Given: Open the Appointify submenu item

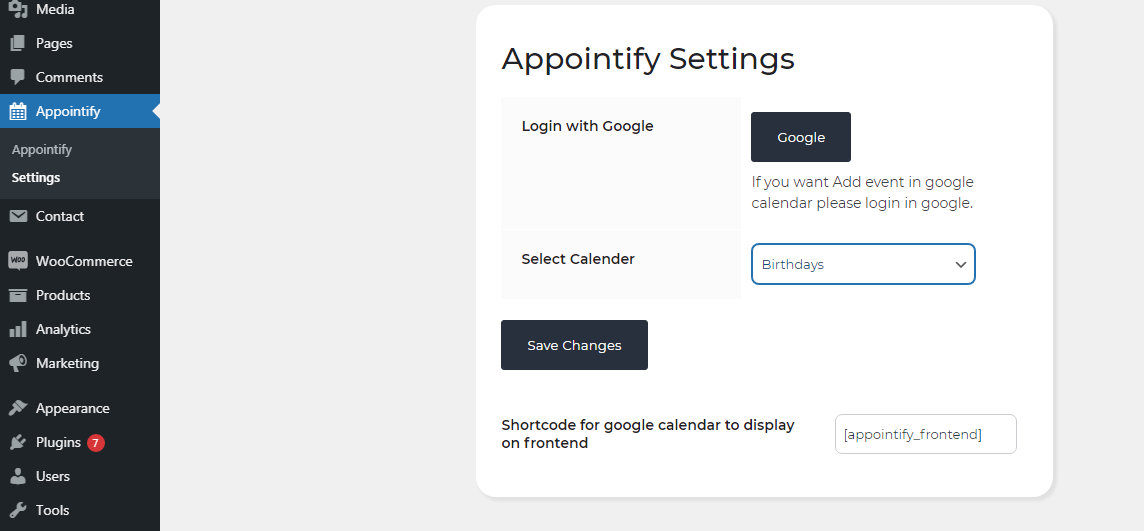Looking at the screenshot, I should click(42, 150).
